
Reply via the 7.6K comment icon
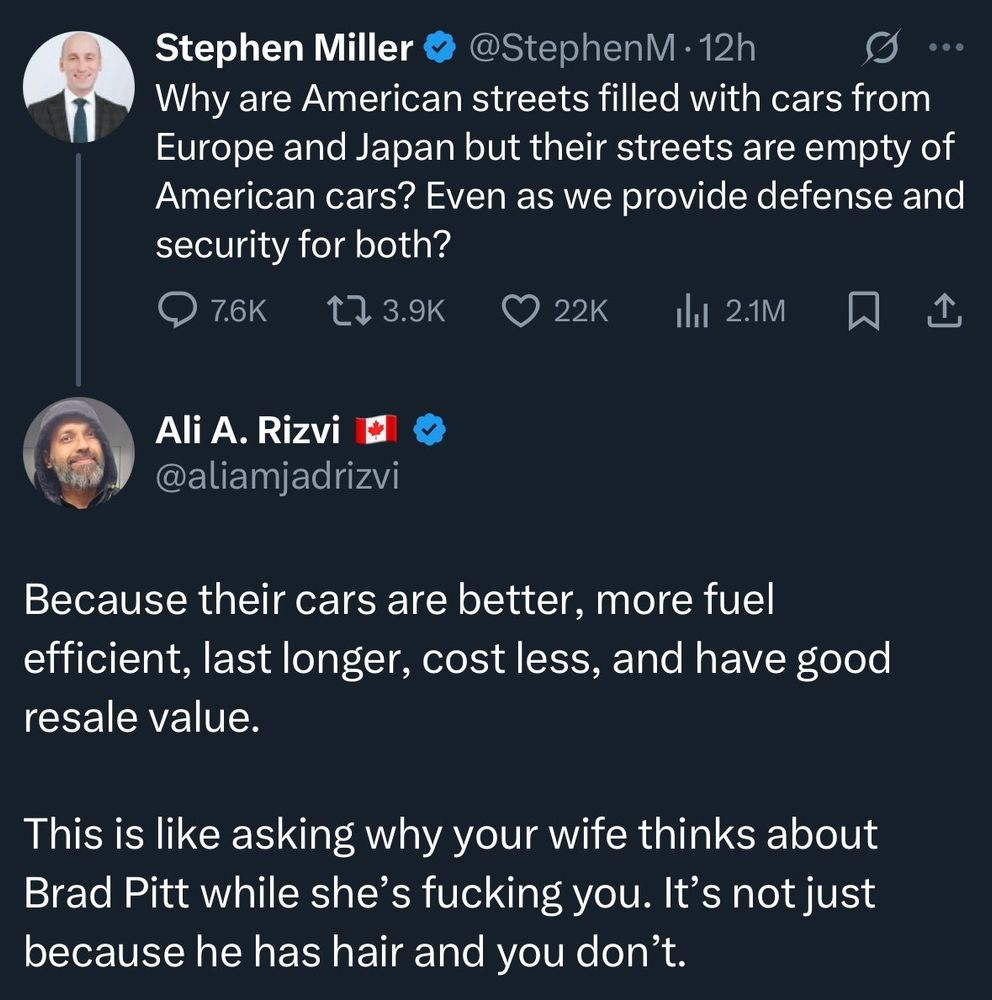(178, 313)
